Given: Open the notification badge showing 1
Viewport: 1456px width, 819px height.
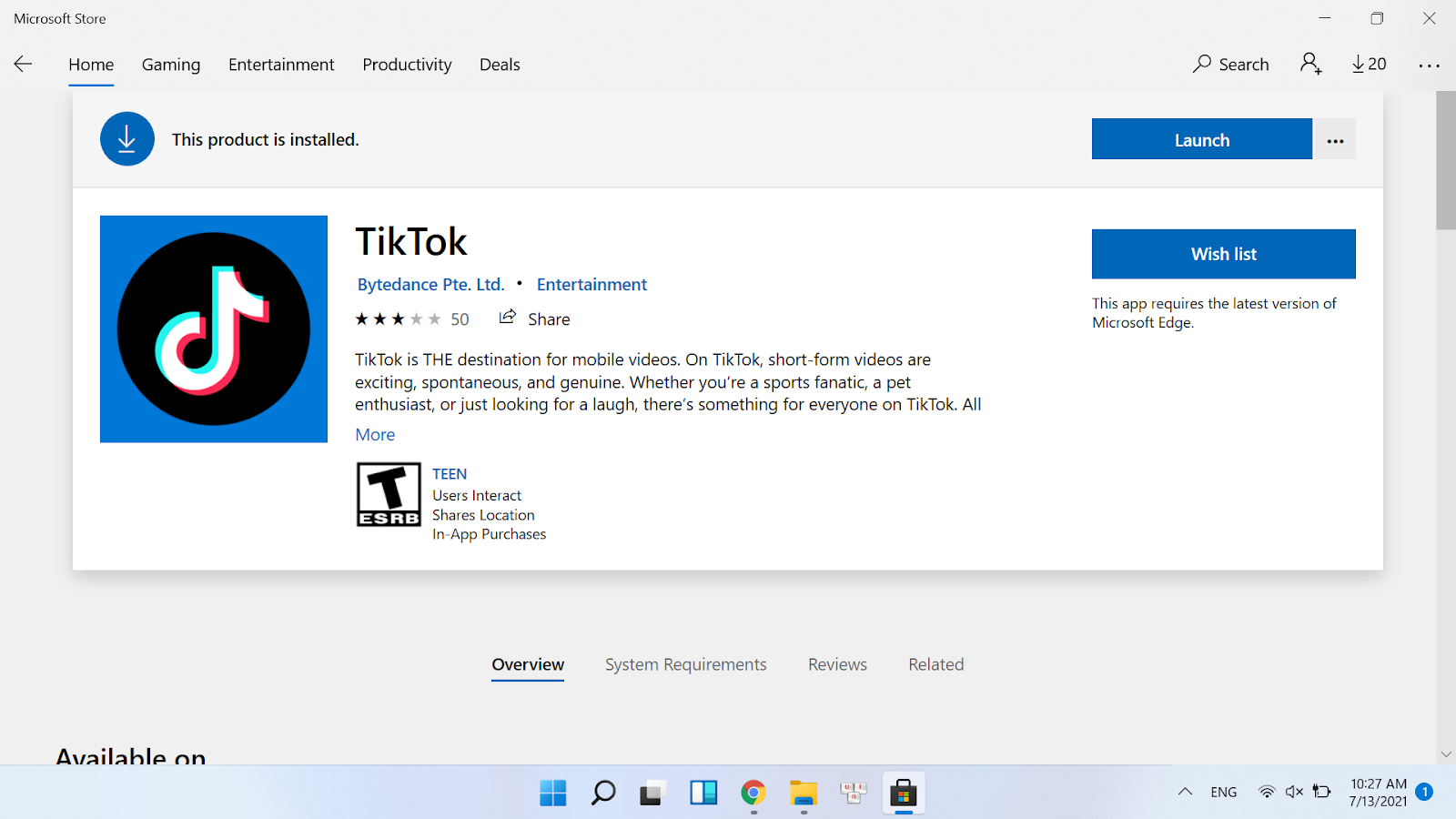Looking at the screenshot, I should [x=1425, y=792].
